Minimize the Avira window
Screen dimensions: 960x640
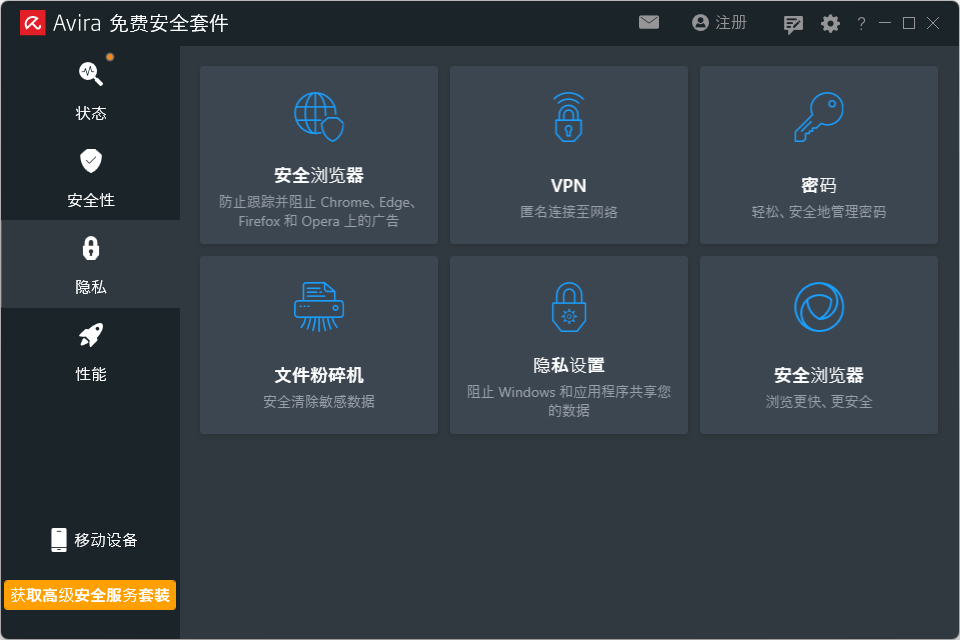(x=885, y=23)
